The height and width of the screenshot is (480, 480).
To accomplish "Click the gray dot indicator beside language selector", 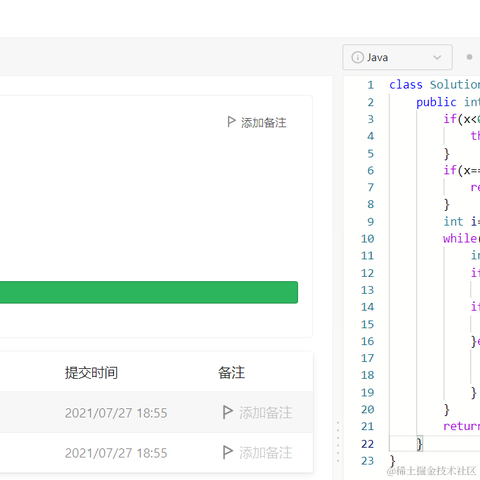I will pyautogui.click(x=469, y=57).
